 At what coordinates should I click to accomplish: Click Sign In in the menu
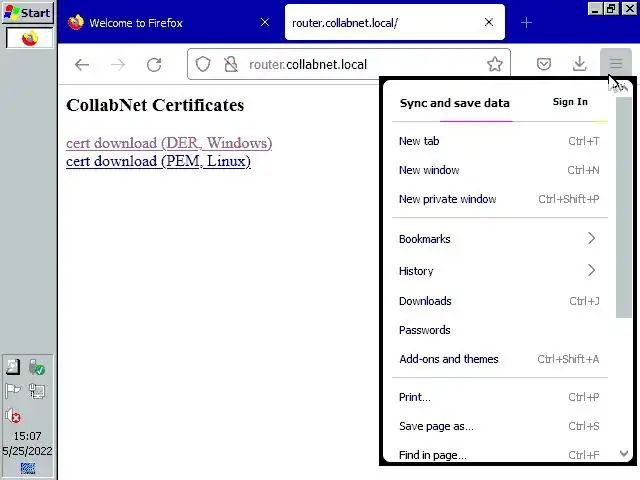click(x=570, y=102)
